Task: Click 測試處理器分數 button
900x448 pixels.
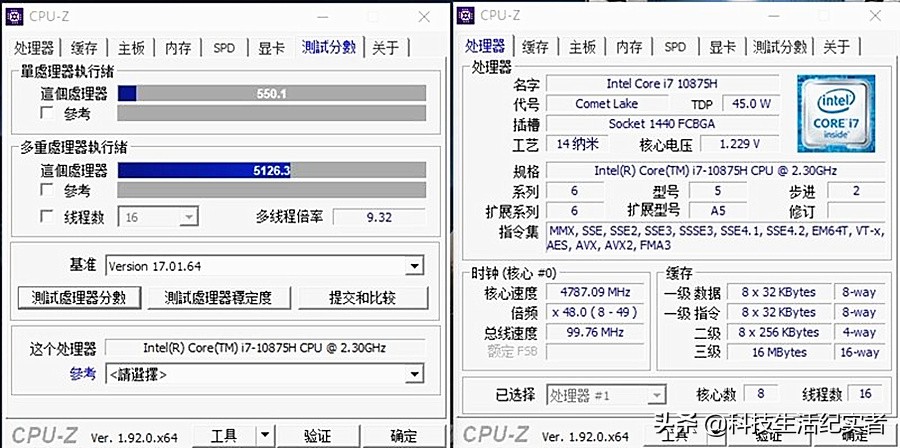Action: (79, 298)
